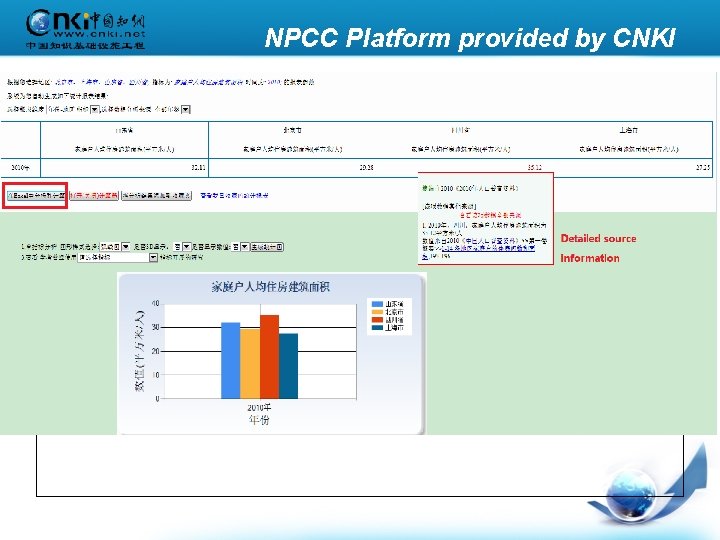This screenshot has height=540, width=720.
Task: Click the "2010年" label under the chart bars
Action: tap(259, 408)
